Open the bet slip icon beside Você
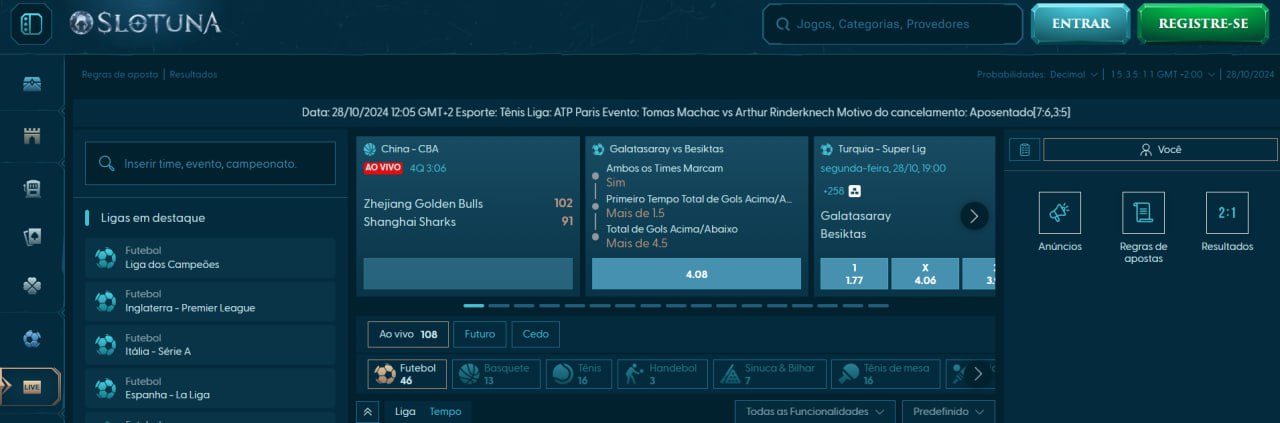 [1023, 150]
